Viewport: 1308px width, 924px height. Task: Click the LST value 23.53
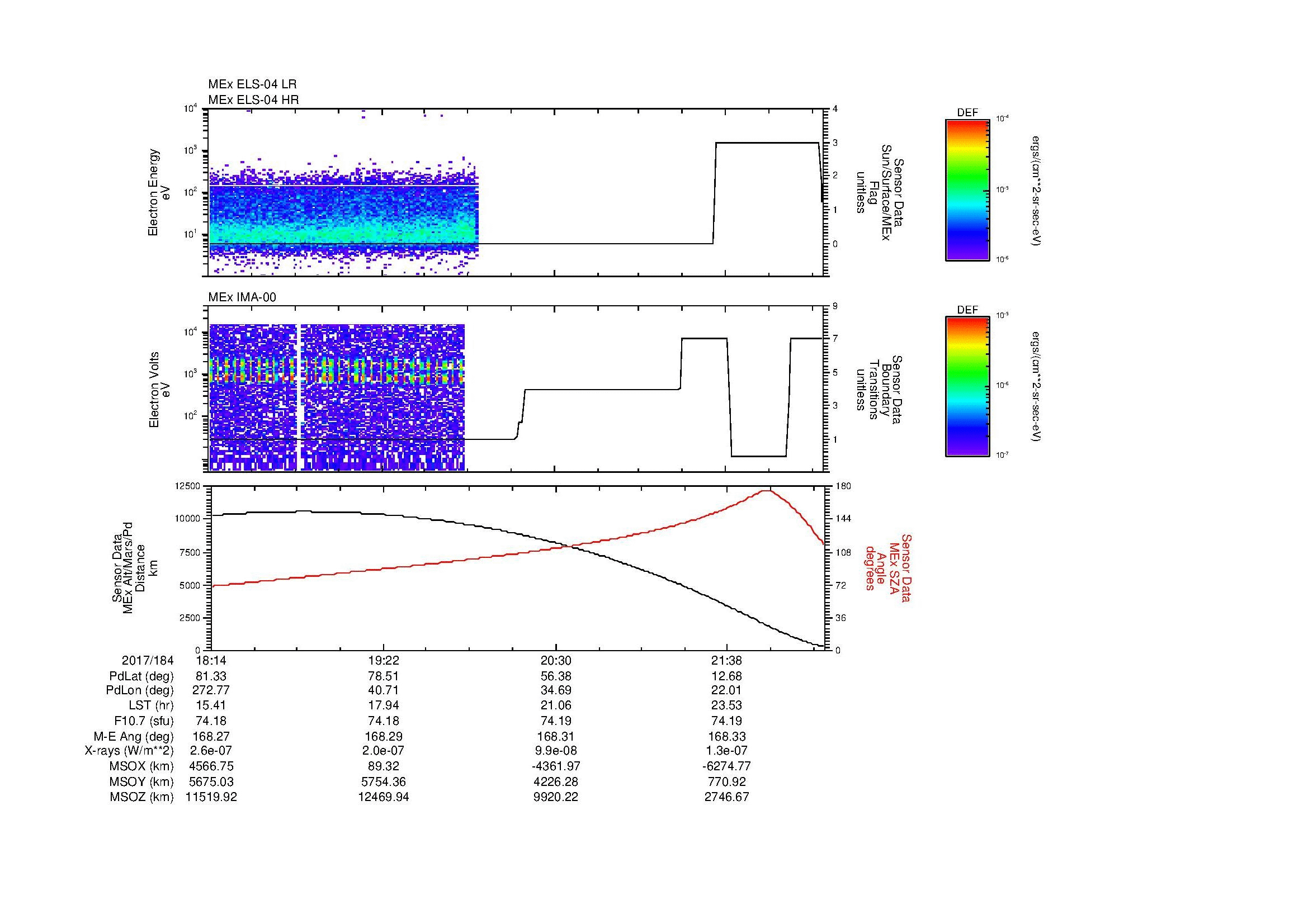[x=727, y=706]
